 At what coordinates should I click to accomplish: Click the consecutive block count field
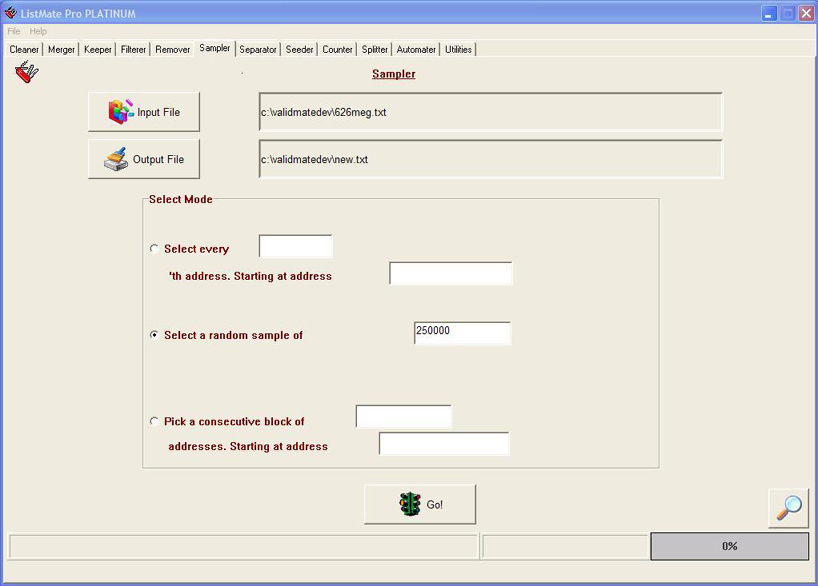click(x=403, y=416)
